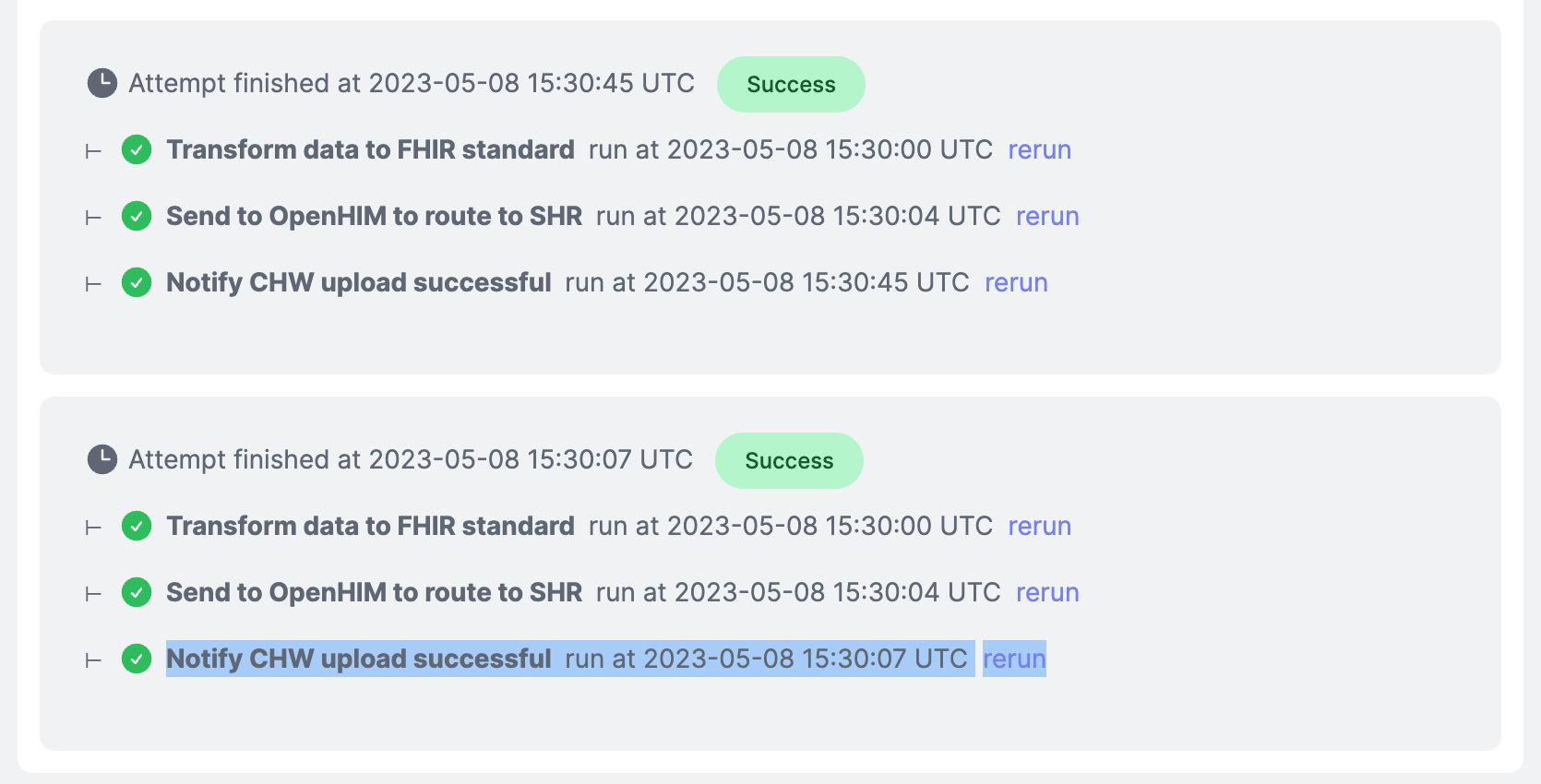The image size is (1541, 784).
Task: Click the clock icon on the first attempt
Action: pyautogui.click(x=102, y=83)
